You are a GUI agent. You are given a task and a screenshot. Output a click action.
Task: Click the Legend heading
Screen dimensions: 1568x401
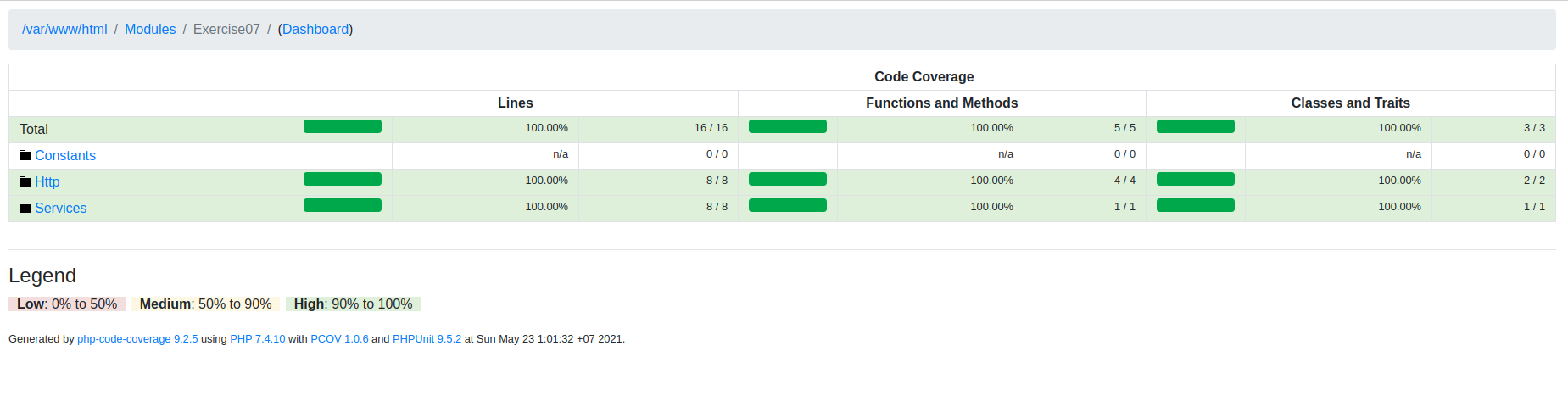(x=42, y=276)
